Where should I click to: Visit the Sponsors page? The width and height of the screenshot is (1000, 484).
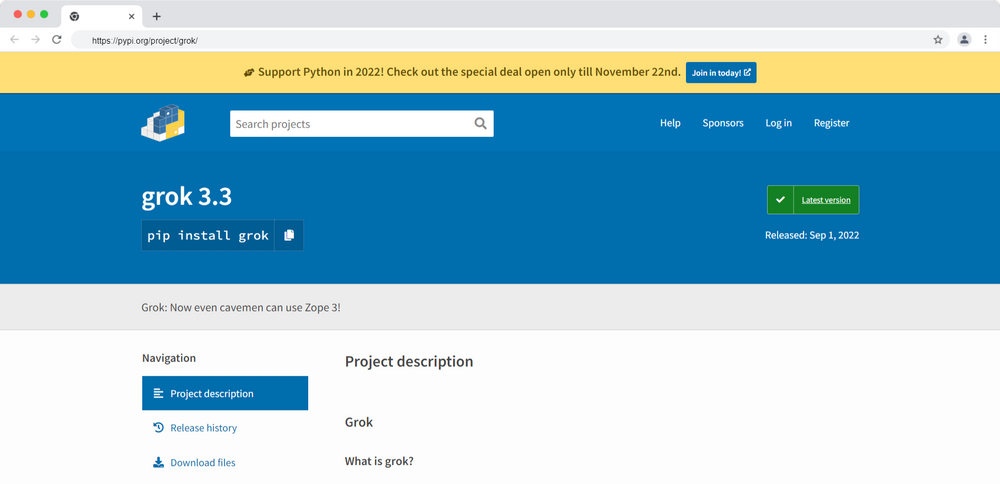[x=723, y=123]
